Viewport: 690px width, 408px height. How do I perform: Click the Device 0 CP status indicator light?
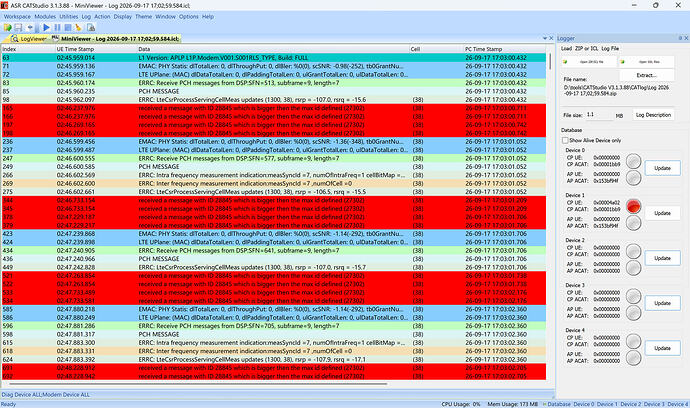click(633, 161)
